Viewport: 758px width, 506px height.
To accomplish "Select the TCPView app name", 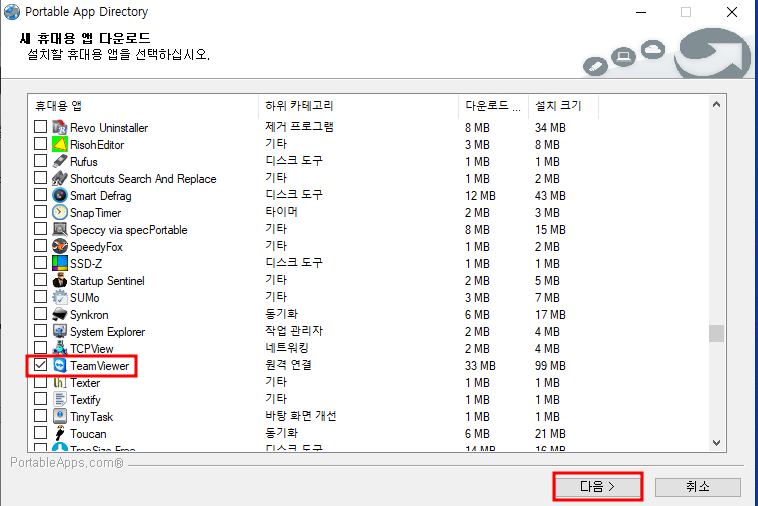I will pyautogui.click(x=91, y=349).
